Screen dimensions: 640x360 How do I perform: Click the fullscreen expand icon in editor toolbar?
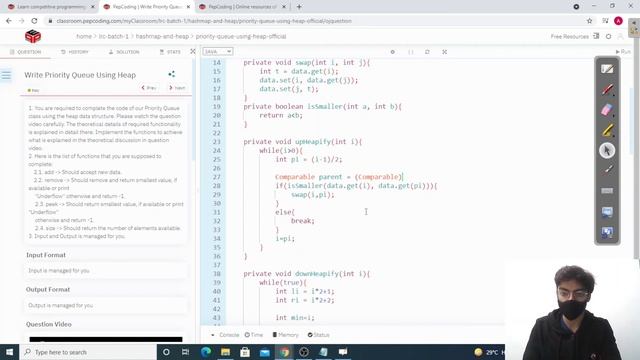pos(444,52)
